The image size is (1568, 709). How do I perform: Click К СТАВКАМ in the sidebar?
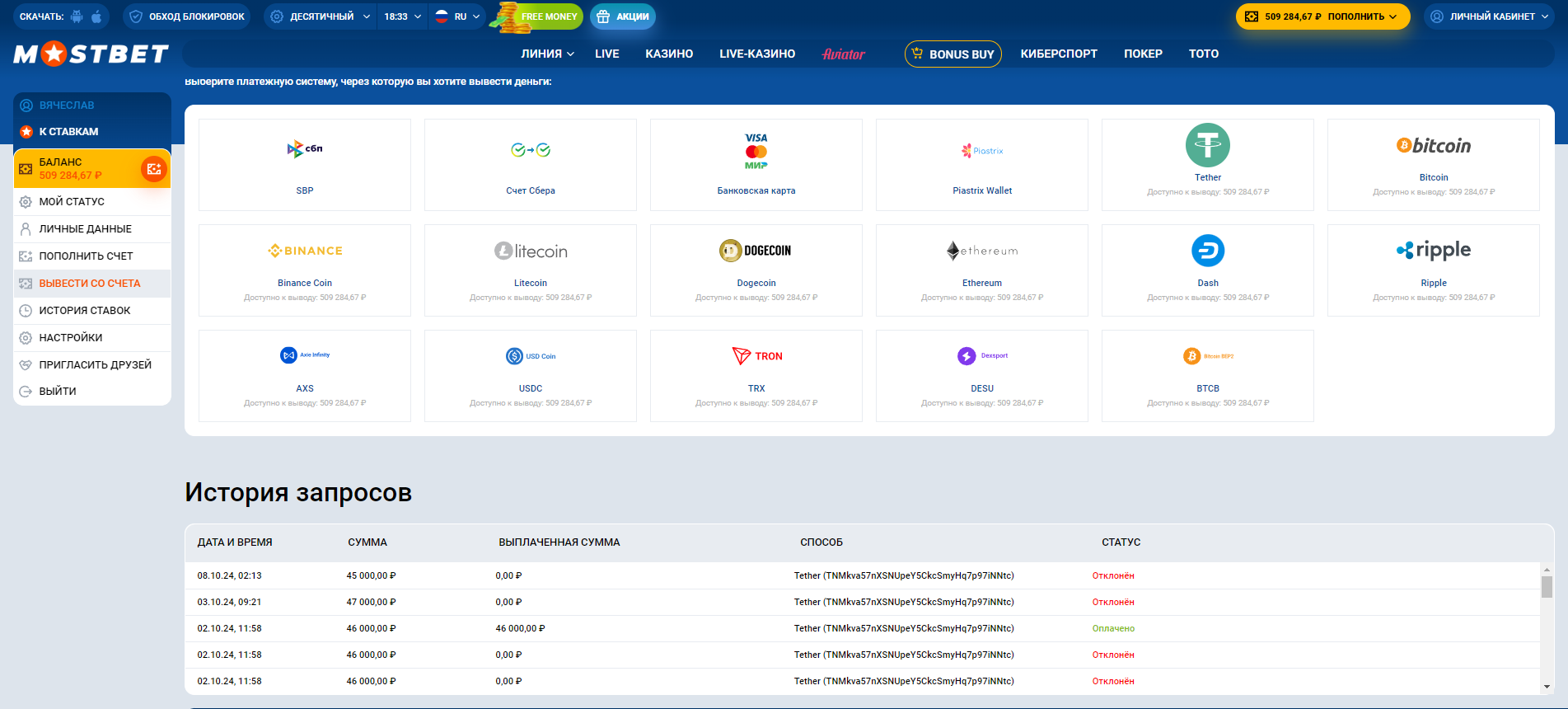[x=92, y=131]
